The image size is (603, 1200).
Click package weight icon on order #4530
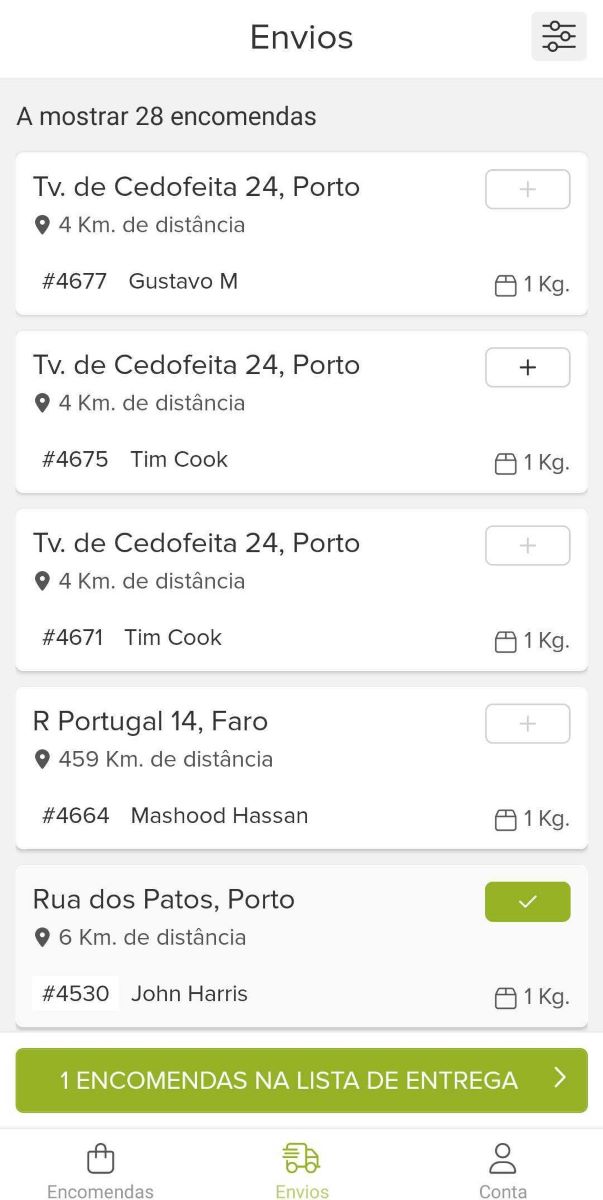(x=506, y=997)
